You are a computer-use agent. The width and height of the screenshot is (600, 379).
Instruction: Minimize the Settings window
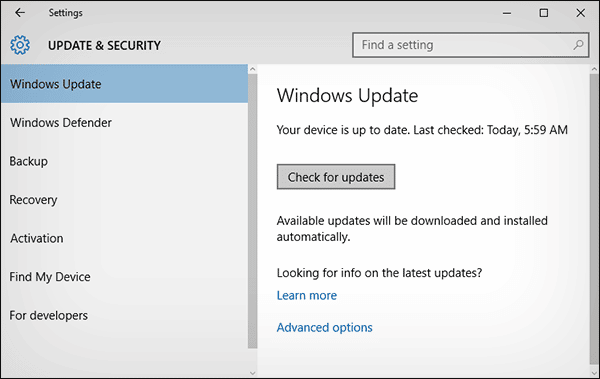(x=507, y=13)
